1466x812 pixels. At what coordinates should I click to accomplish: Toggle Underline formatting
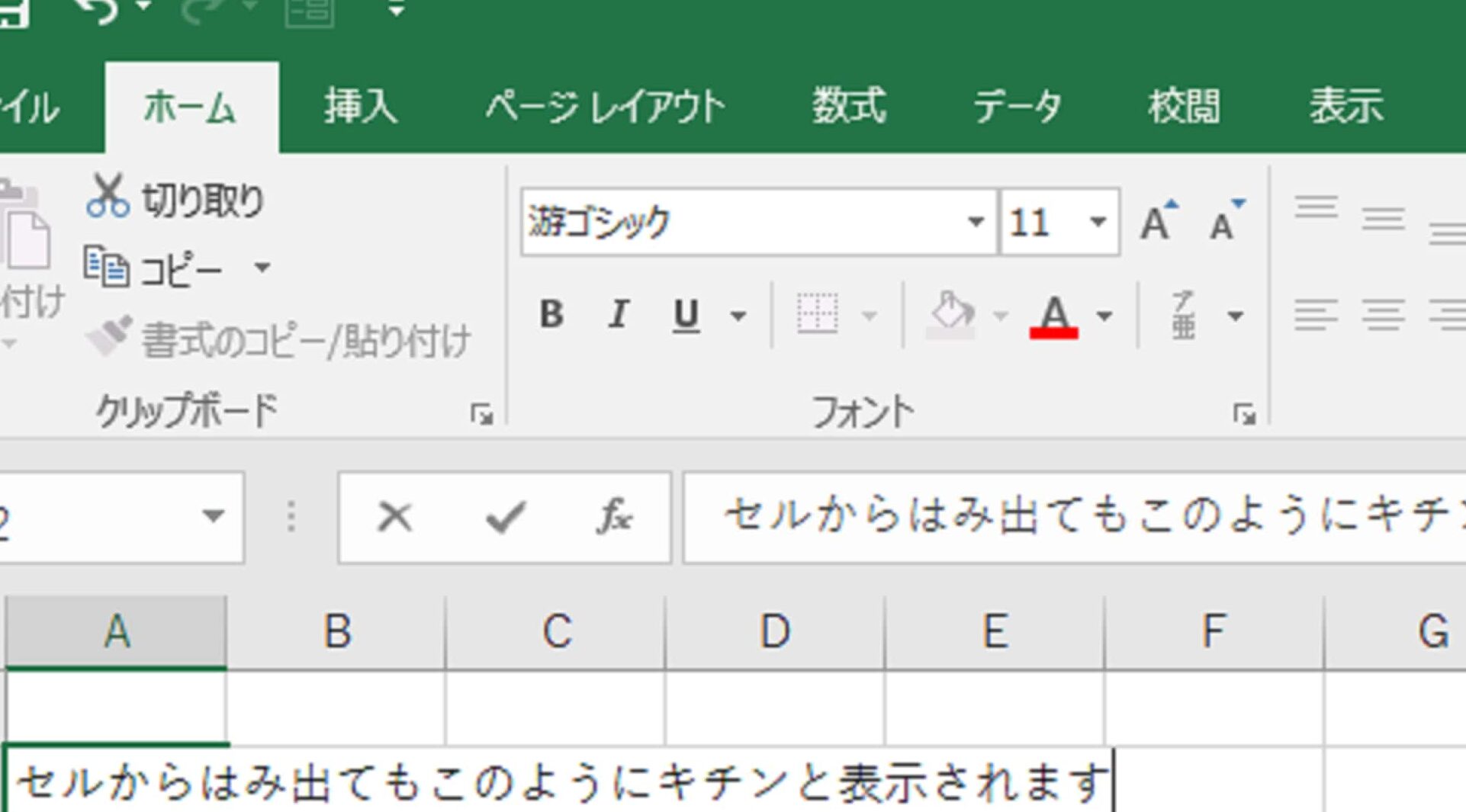[x=686, y=314]
